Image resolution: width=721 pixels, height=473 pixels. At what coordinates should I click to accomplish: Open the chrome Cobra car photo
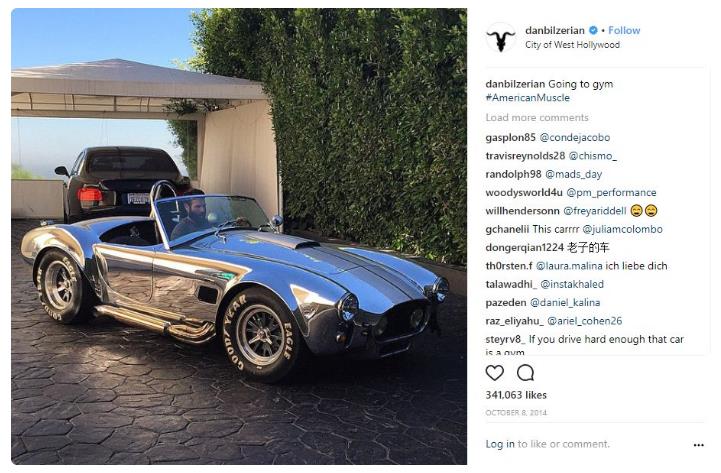click(x=239, y=236)
